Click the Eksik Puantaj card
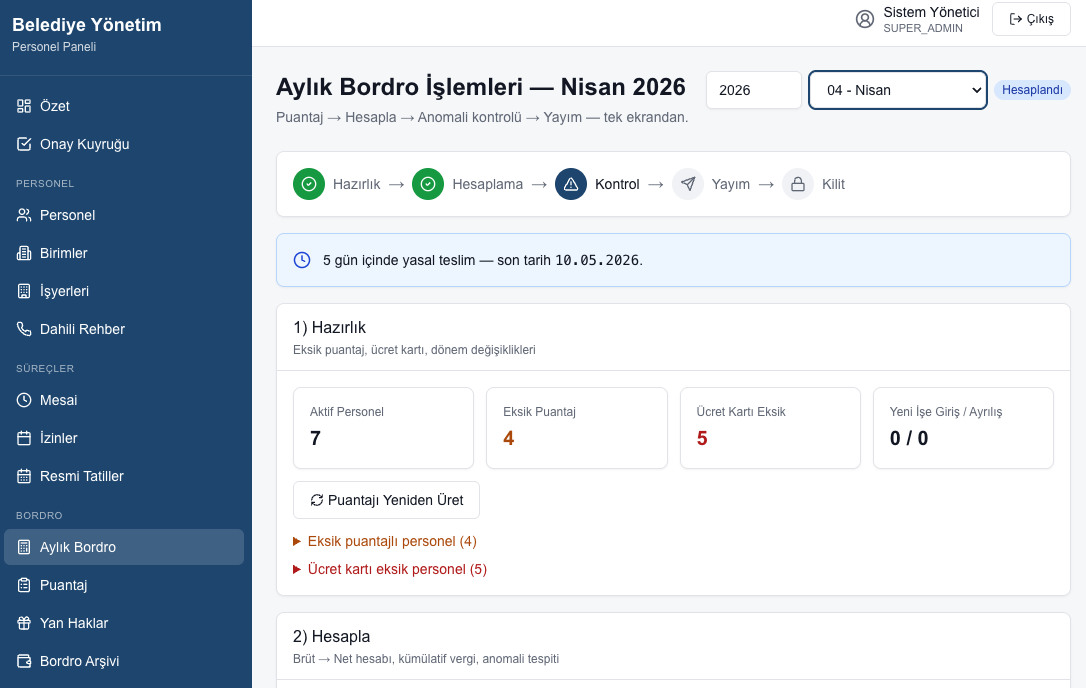 pyautogui.click(x=577, y=427)
